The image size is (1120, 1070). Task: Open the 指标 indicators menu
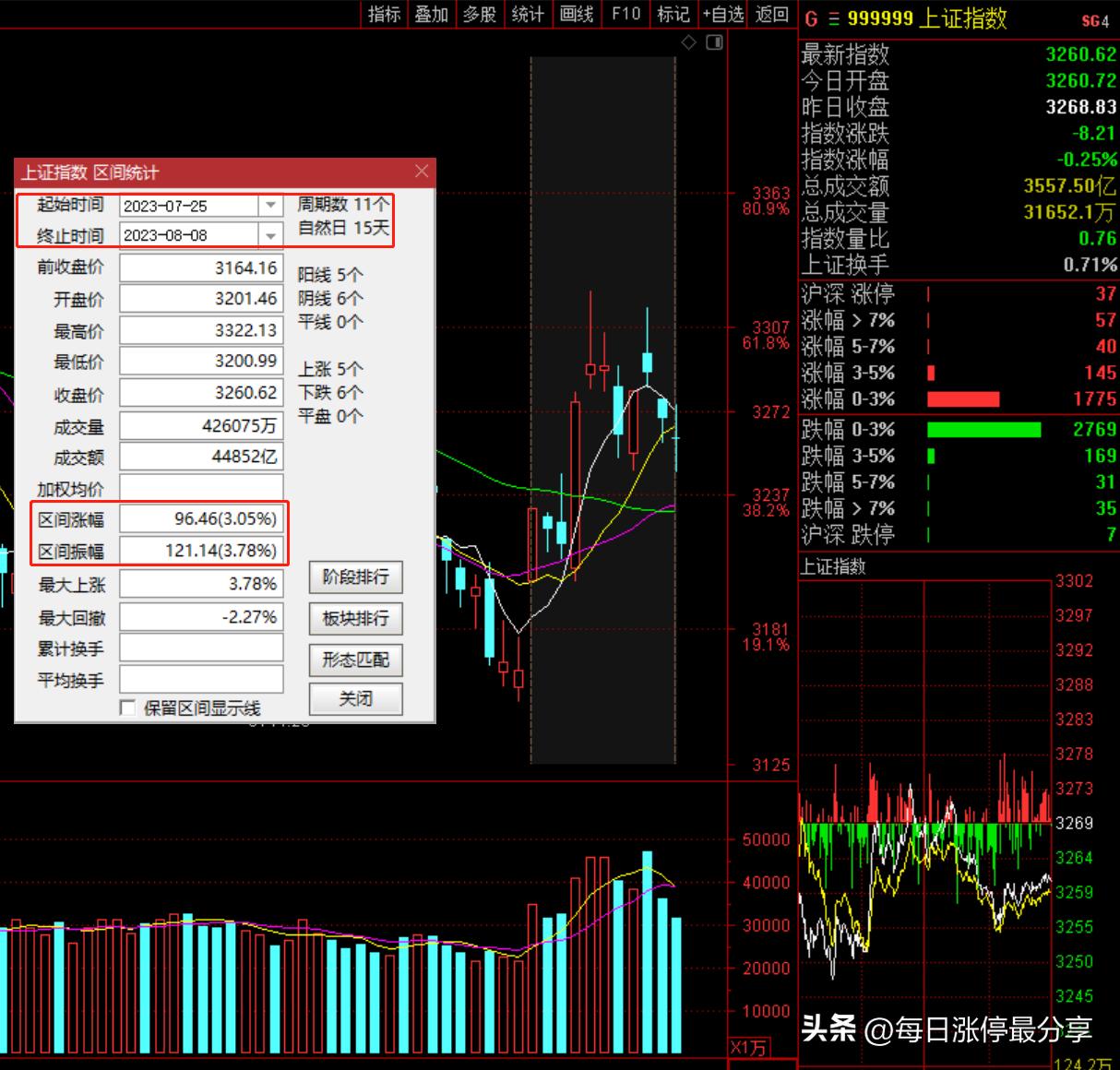(385, 14)
